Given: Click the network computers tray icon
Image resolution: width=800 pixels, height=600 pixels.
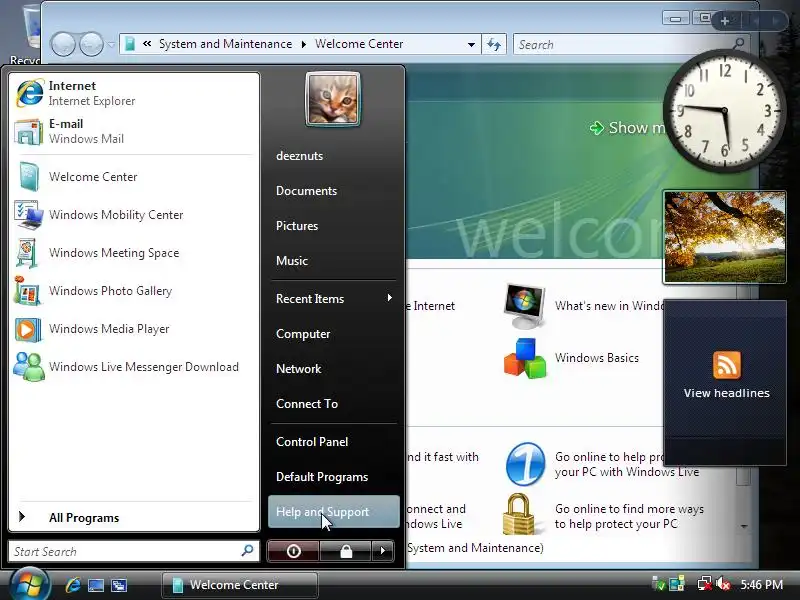Looking at the screenshot, I should pyautogui.click(x=677, y=584).
